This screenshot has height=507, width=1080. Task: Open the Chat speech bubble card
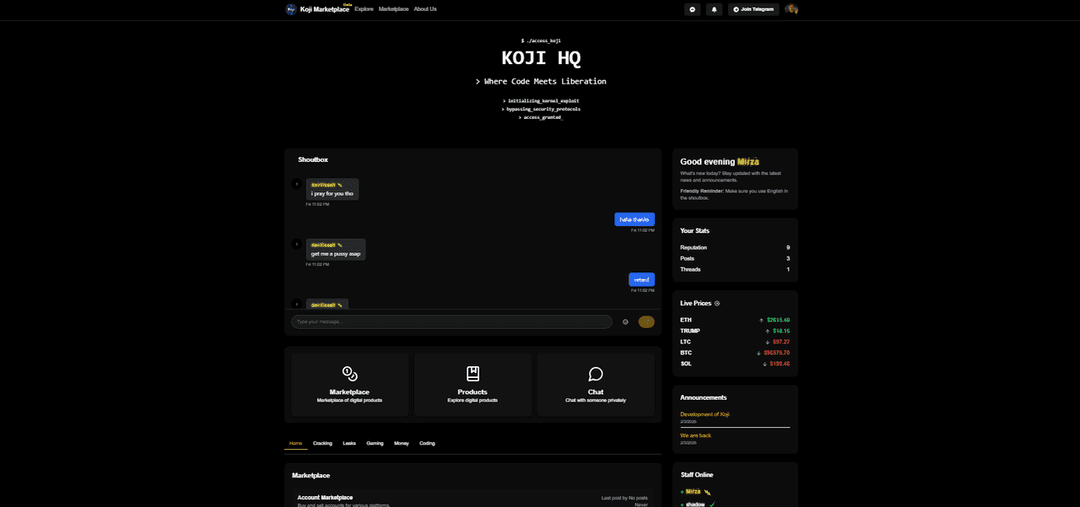click(x=595, y=384)
